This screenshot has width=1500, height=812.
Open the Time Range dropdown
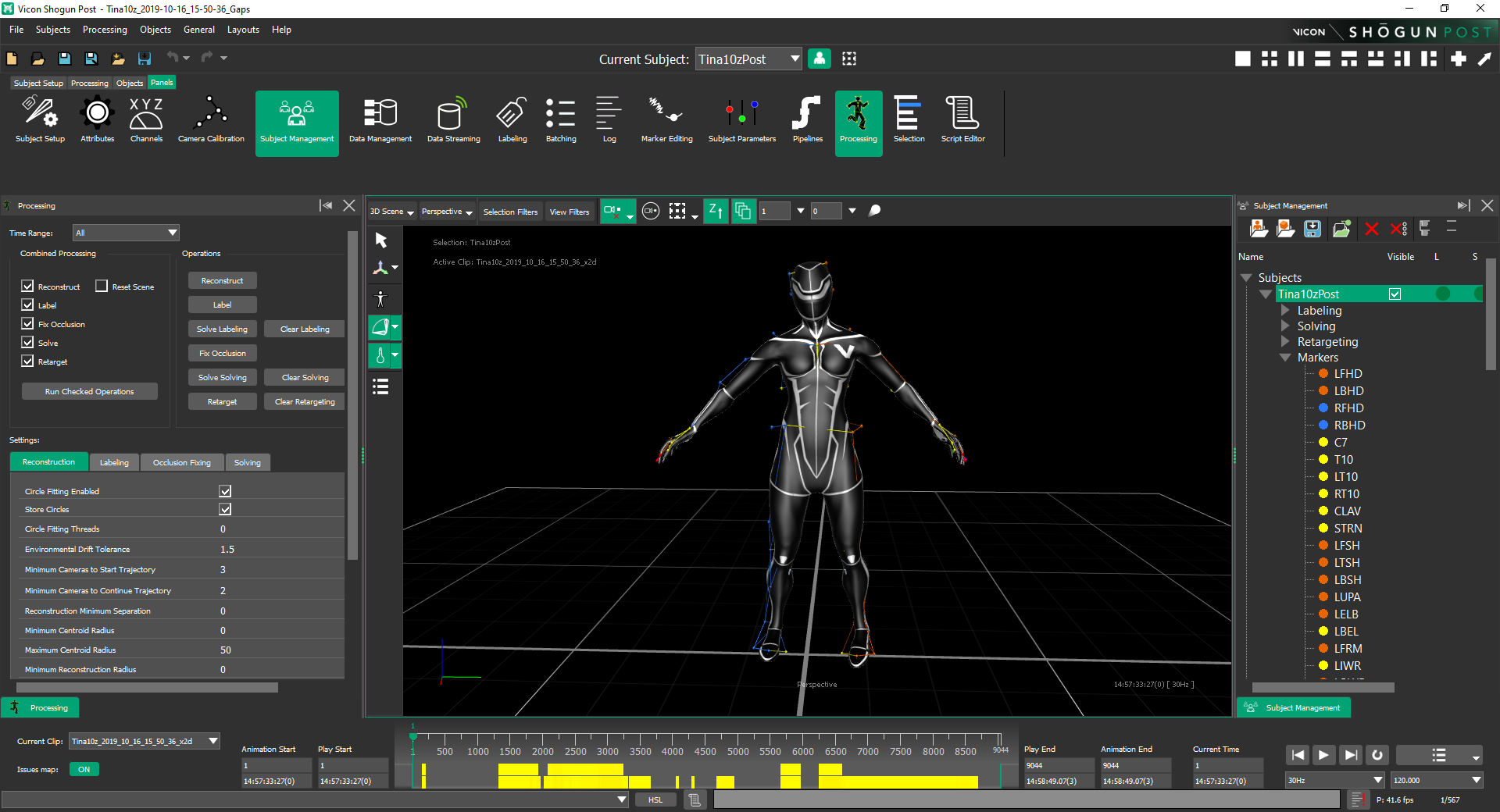click(126, 233)
